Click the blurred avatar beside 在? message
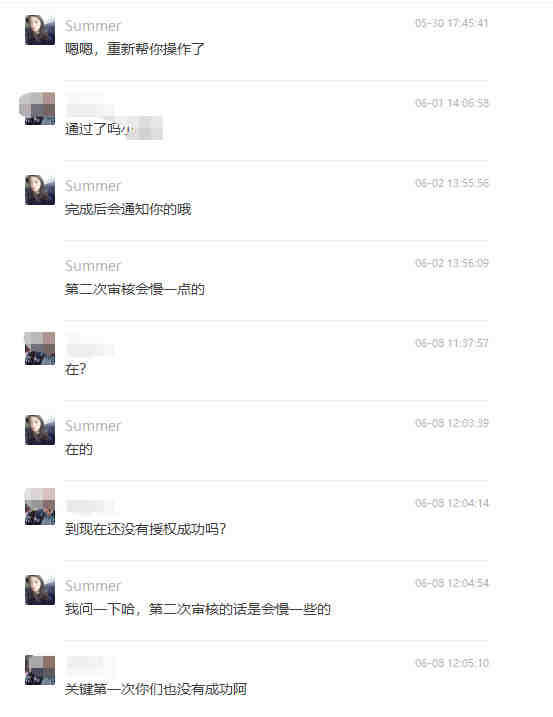Image resolution: width=553 pixels, height=717 pixels. pyautogui.click(x=40, y=349)
